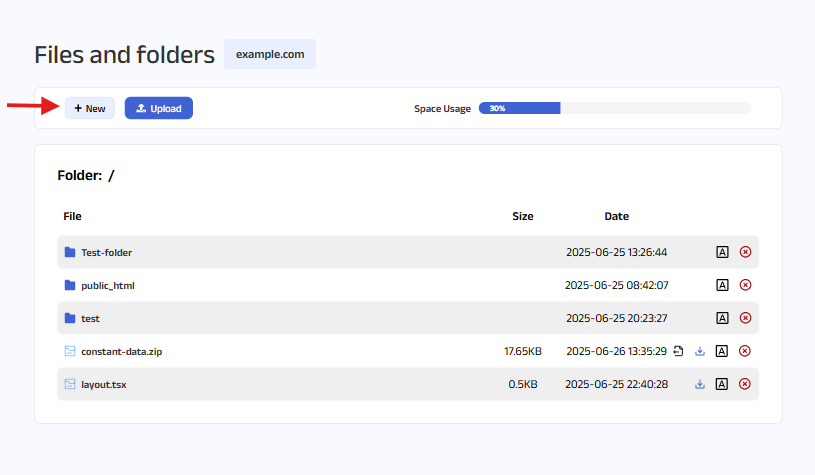Open the Test-folder folder
Viewport: 815px width, 475px height.
106,252
